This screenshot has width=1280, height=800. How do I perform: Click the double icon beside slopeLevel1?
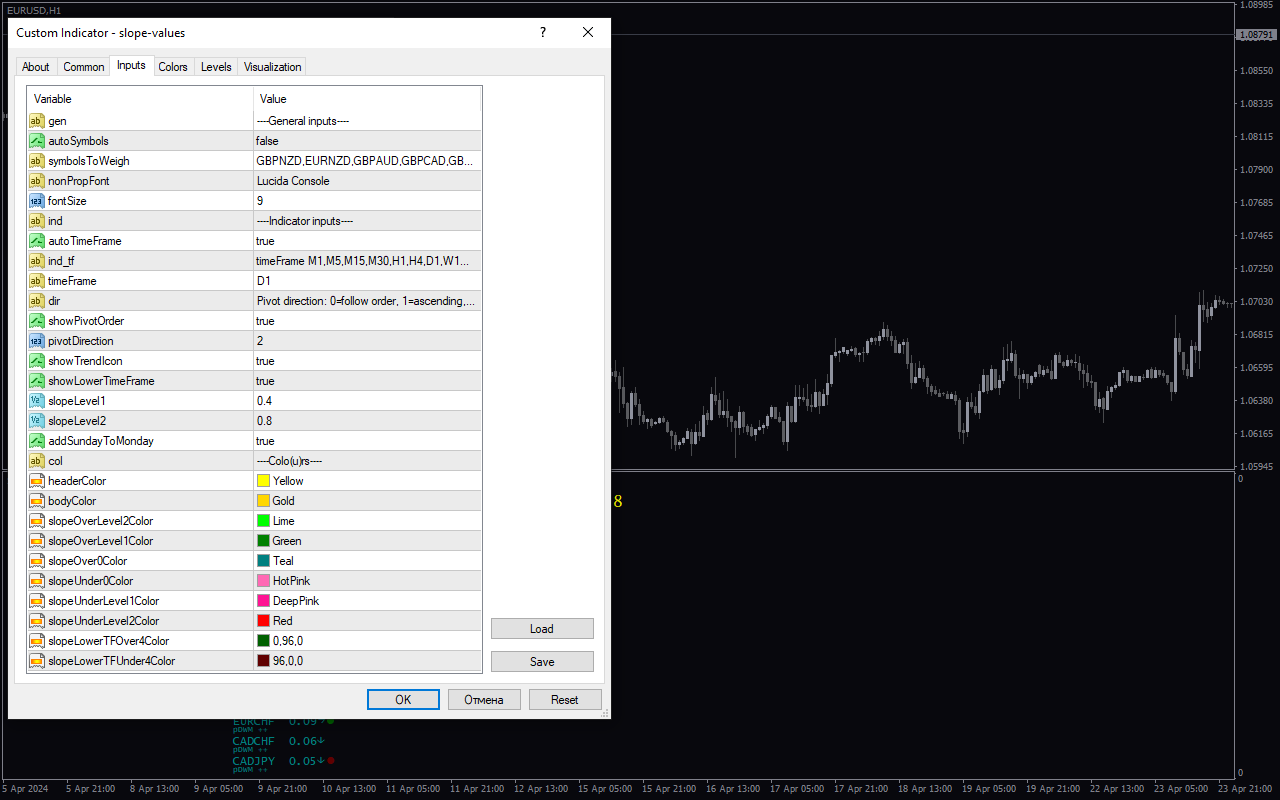(36, 401)
